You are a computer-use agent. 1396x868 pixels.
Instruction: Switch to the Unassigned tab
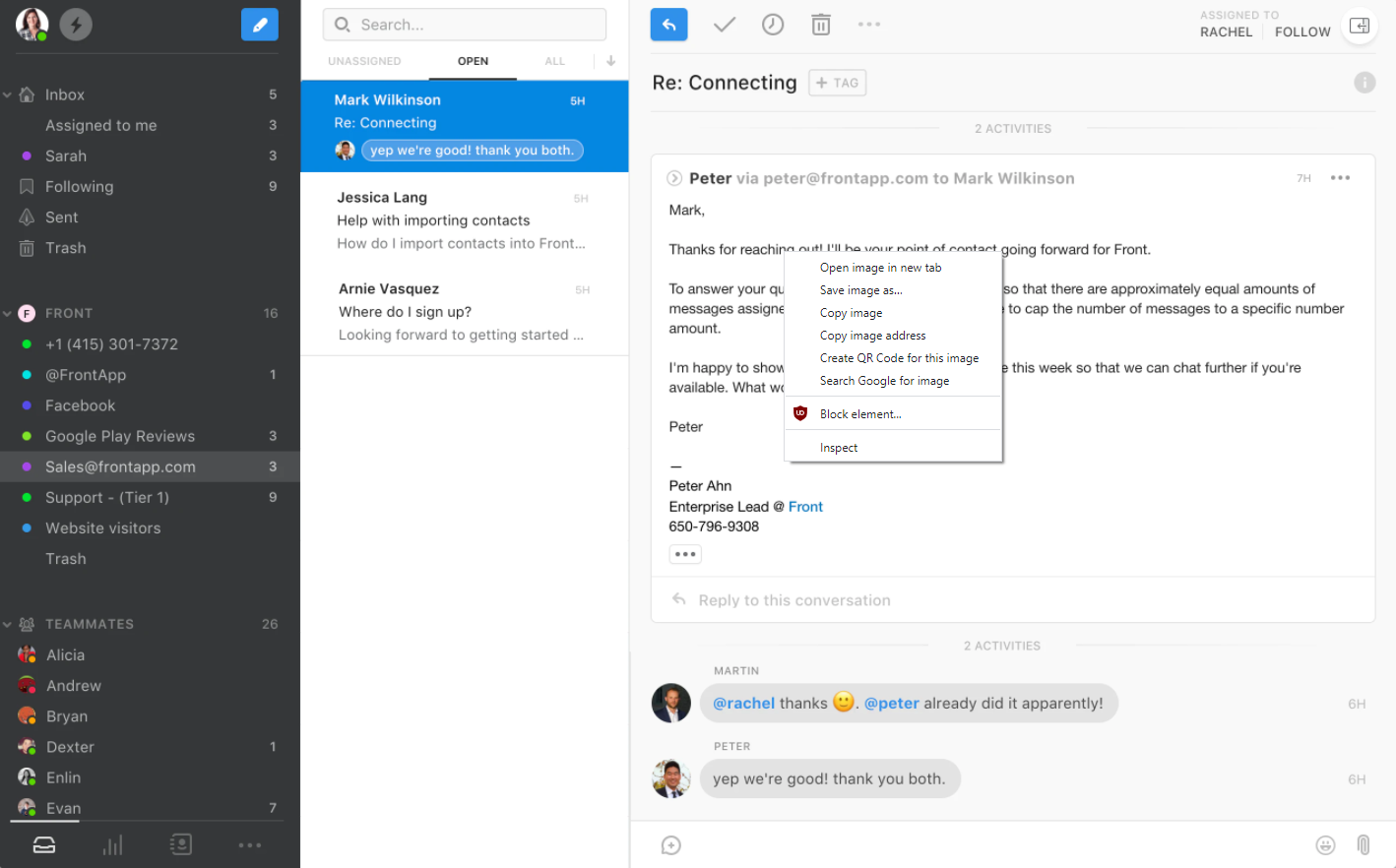364,61
